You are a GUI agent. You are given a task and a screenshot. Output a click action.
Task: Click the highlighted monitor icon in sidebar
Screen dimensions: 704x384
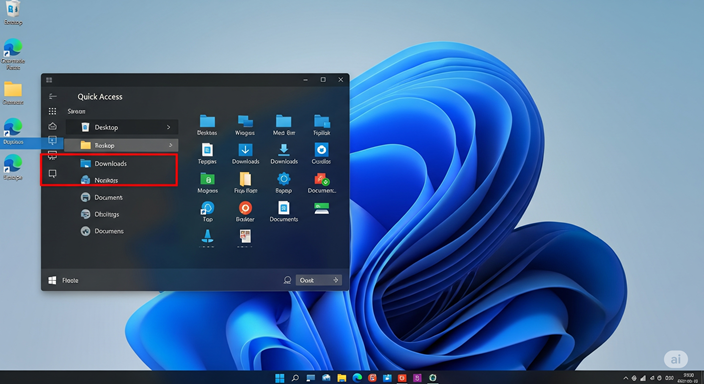(53, 141)
